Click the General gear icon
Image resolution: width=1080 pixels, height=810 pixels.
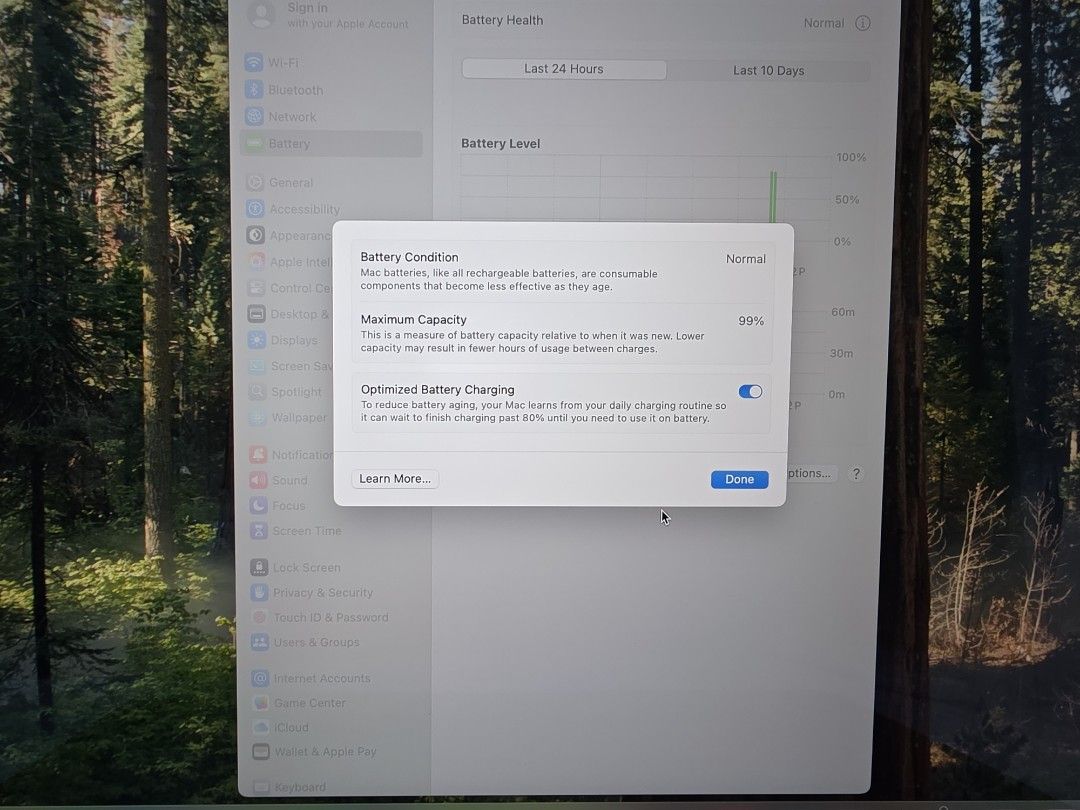pos(255,183)
